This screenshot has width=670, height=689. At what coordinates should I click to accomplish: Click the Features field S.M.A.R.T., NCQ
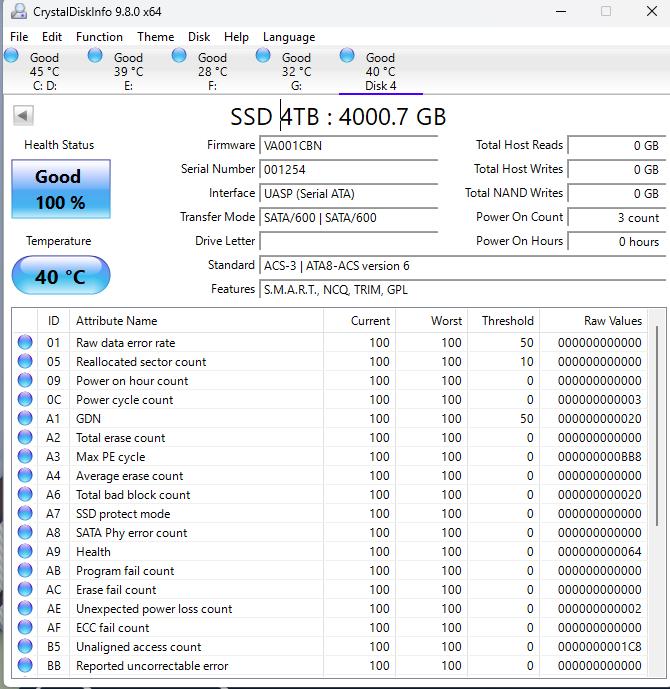pyautogui.click(x=463, y=290)
